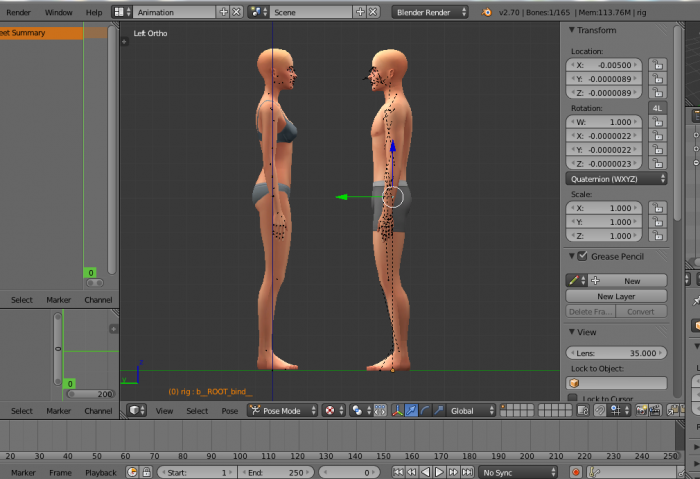The width and height of the screenshot is (700, 479).
Task: Click the 3D View editor type icon
Action: coord(135,411)
